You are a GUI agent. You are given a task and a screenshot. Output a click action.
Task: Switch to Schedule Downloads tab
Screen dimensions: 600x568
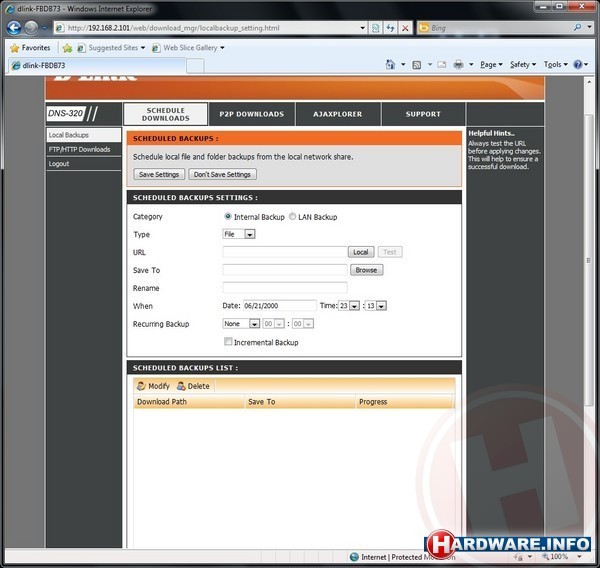point(166,114)
